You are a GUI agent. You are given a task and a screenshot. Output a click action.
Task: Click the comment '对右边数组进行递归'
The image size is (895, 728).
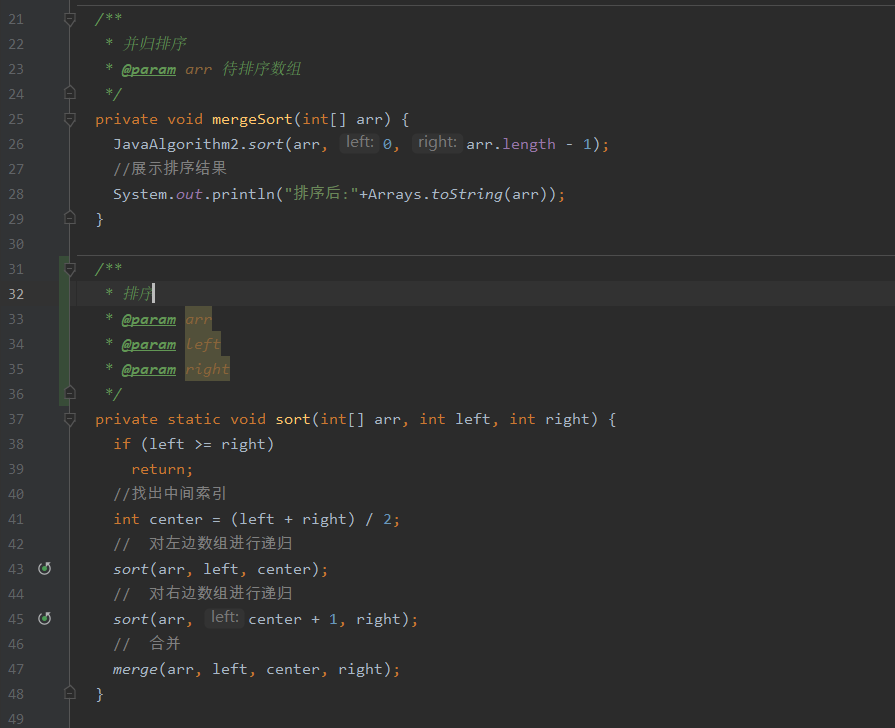tap(221, 593)
